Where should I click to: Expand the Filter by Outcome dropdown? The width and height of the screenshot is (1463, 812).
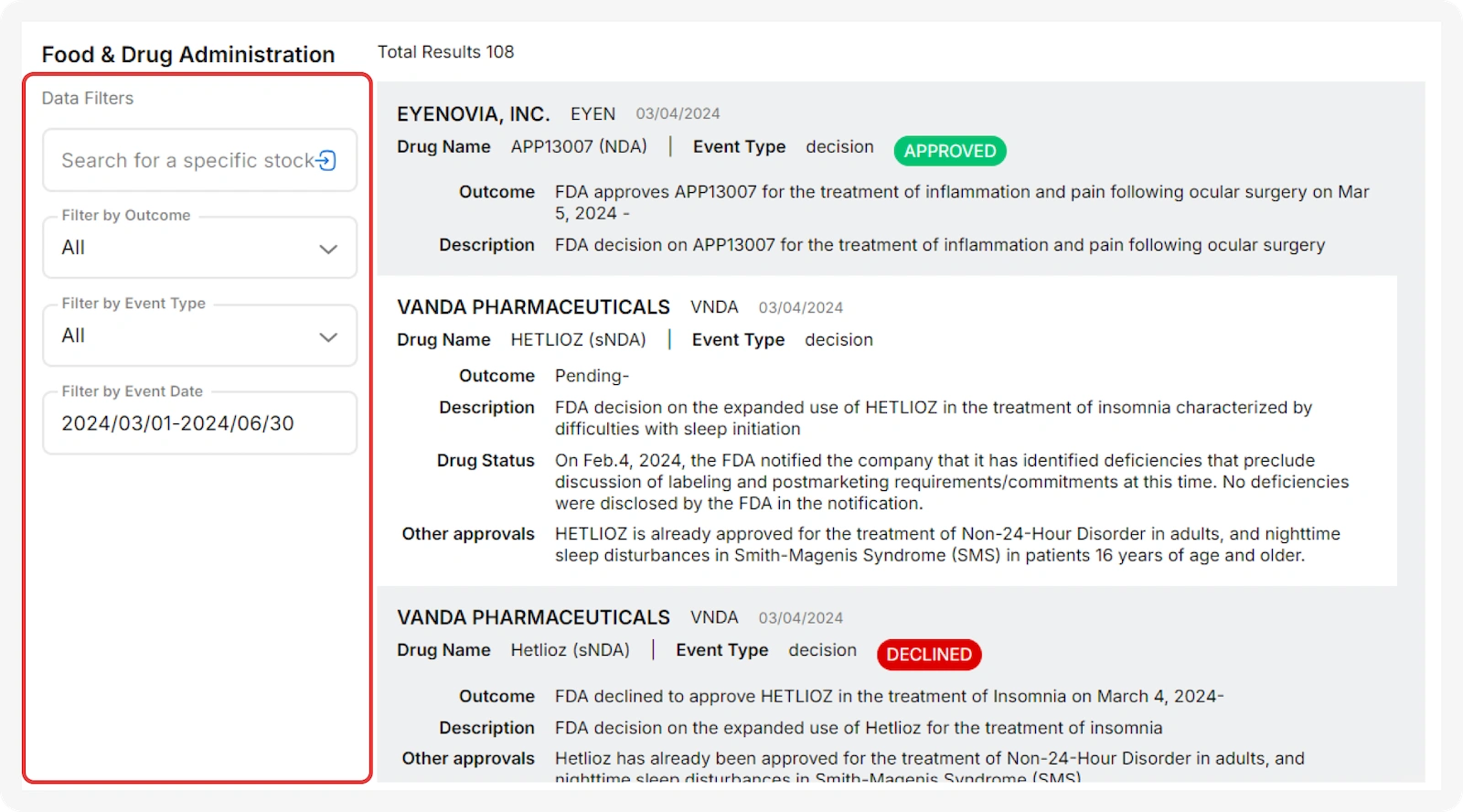[x=199, y=248]
